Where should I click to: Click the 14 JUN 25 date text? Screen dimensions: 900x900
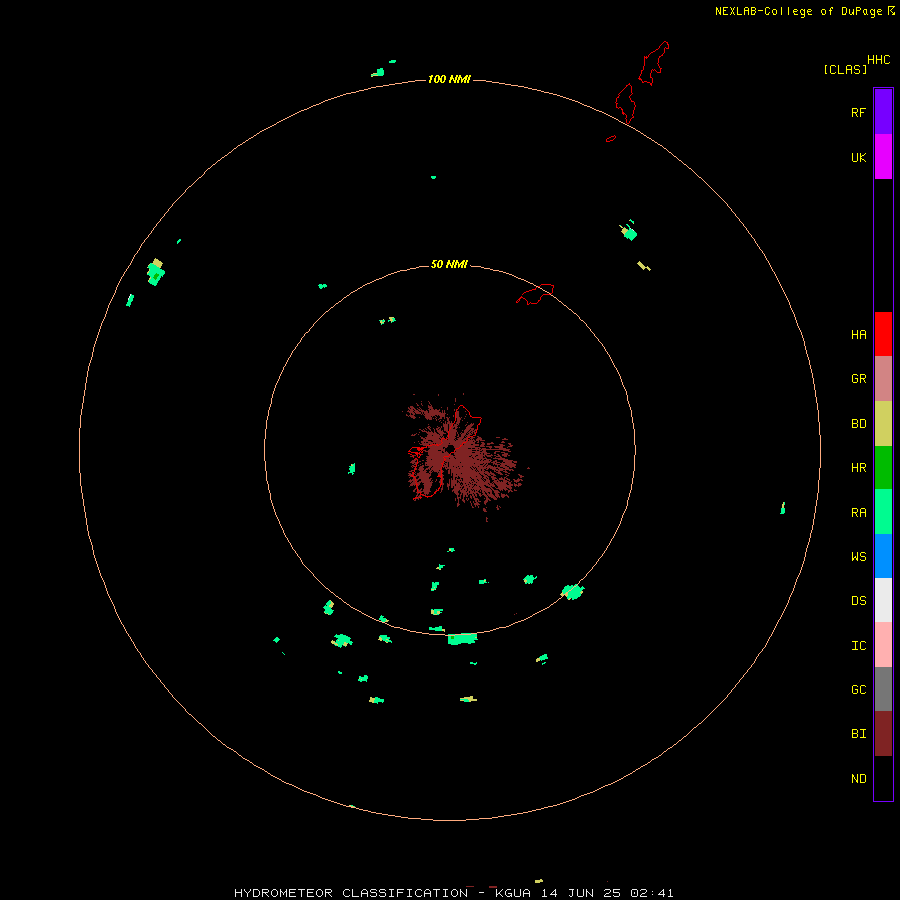pyautogui.click(x=581, y=893)
